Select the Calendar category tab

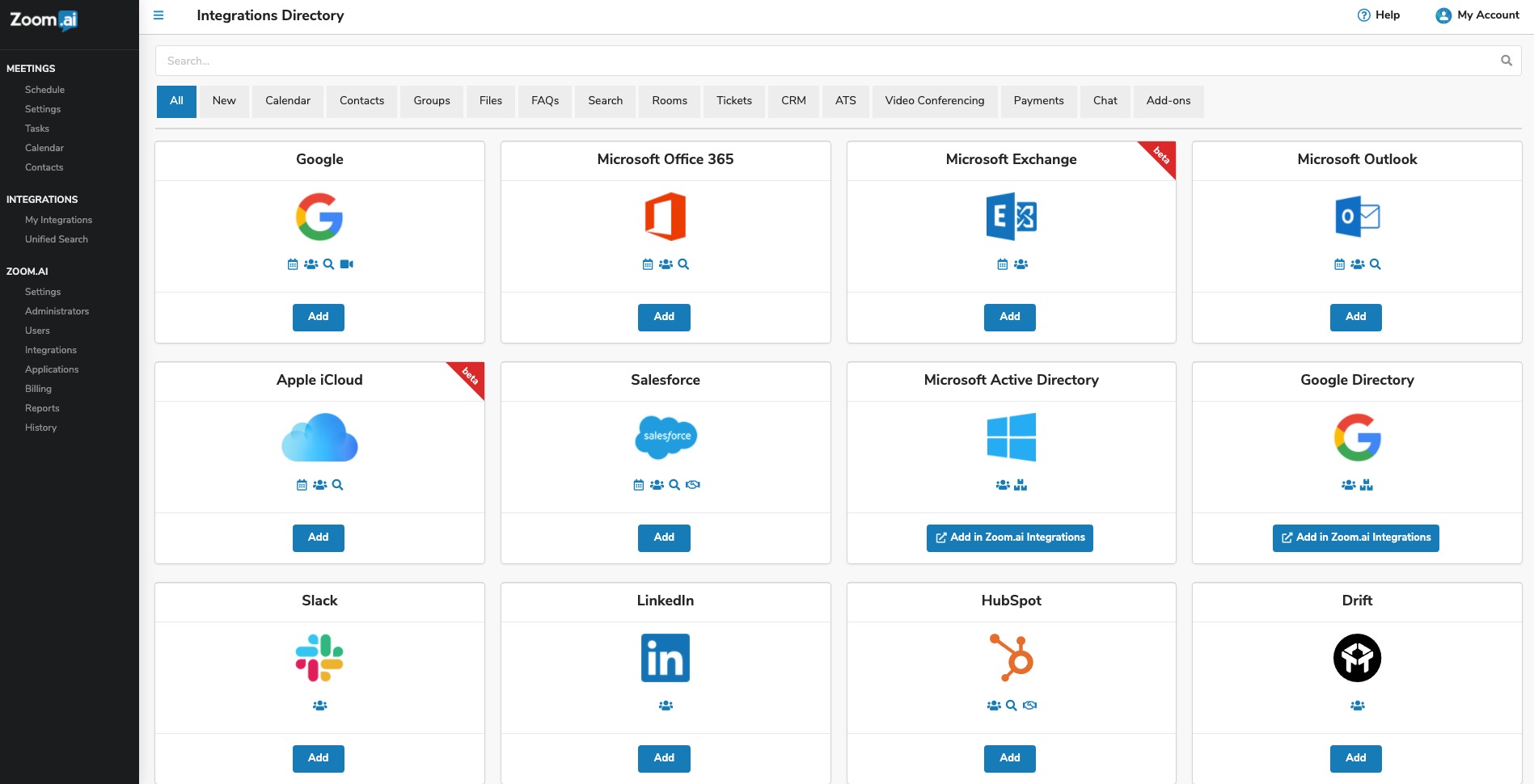pos(288,101)
